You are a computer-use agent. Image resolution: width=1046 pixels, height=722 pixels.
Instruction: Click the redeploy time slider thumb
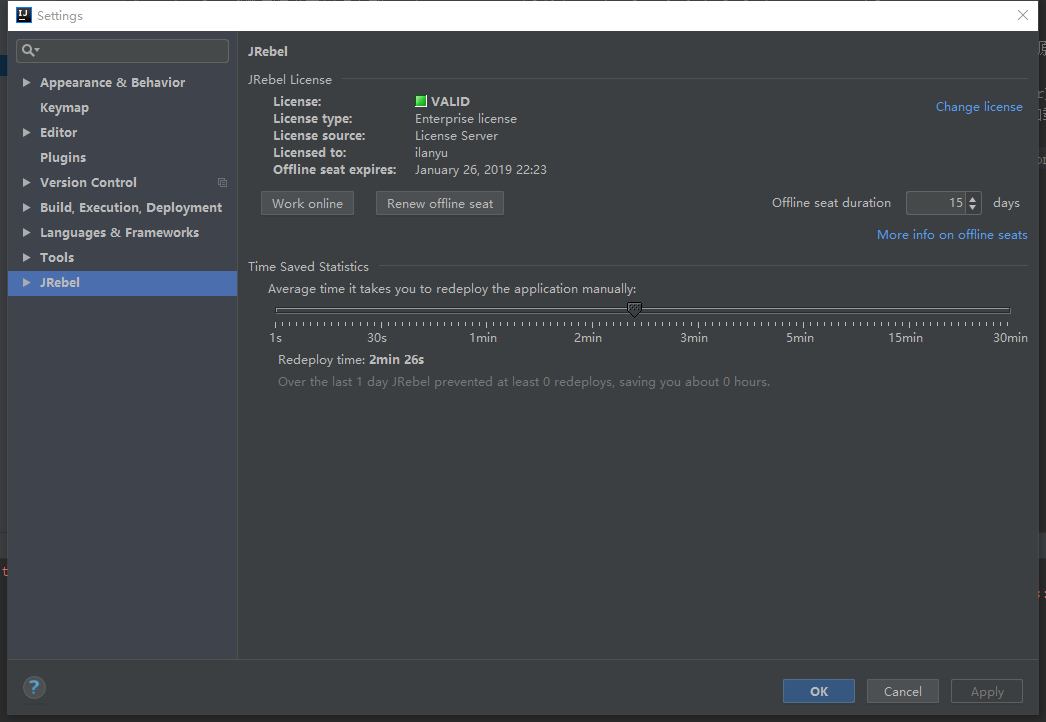tap(634, 309)
